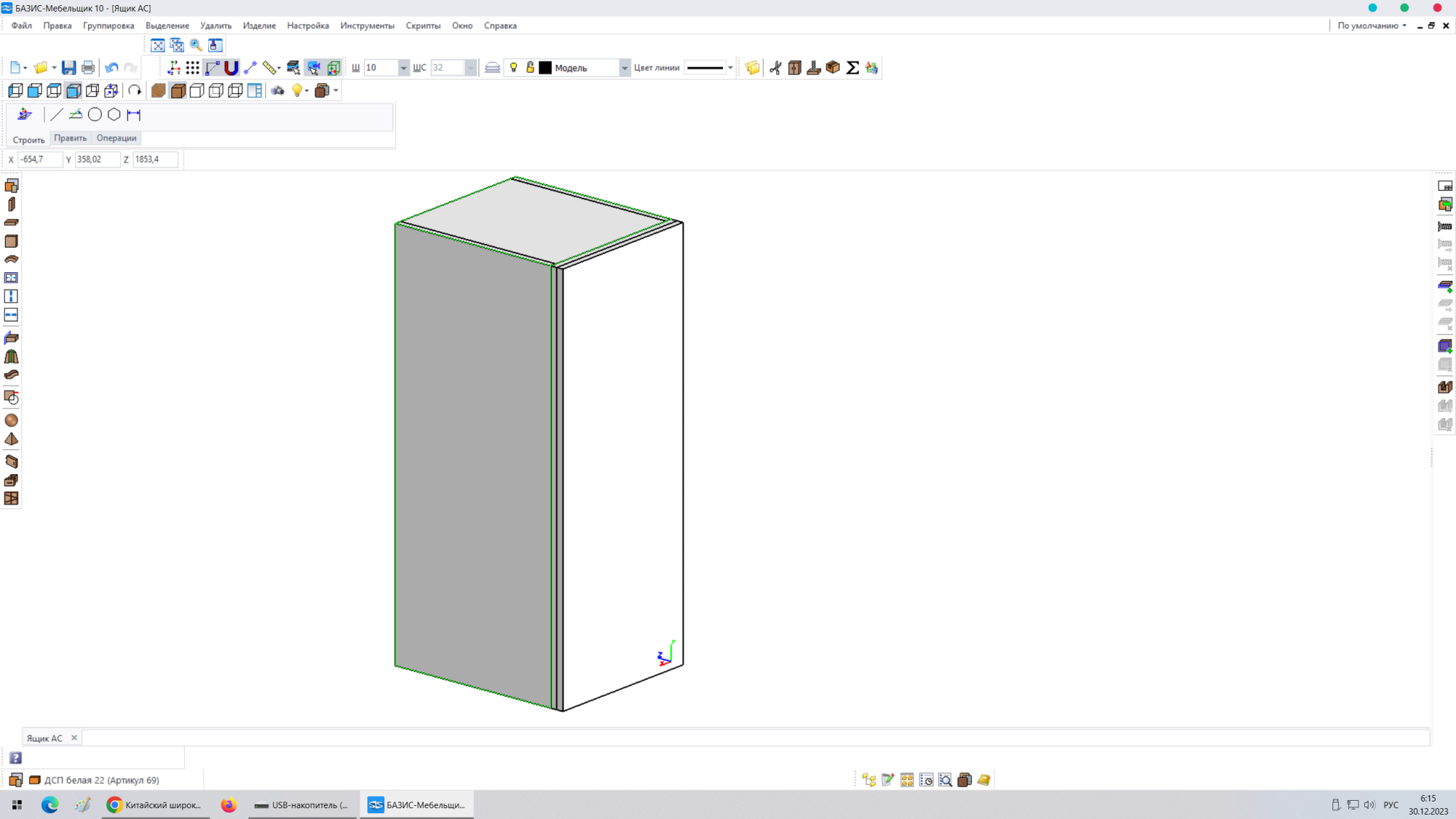Click the ruler measure tool
The width and height of the screenshot is (1456, 819).
(269, 68)
